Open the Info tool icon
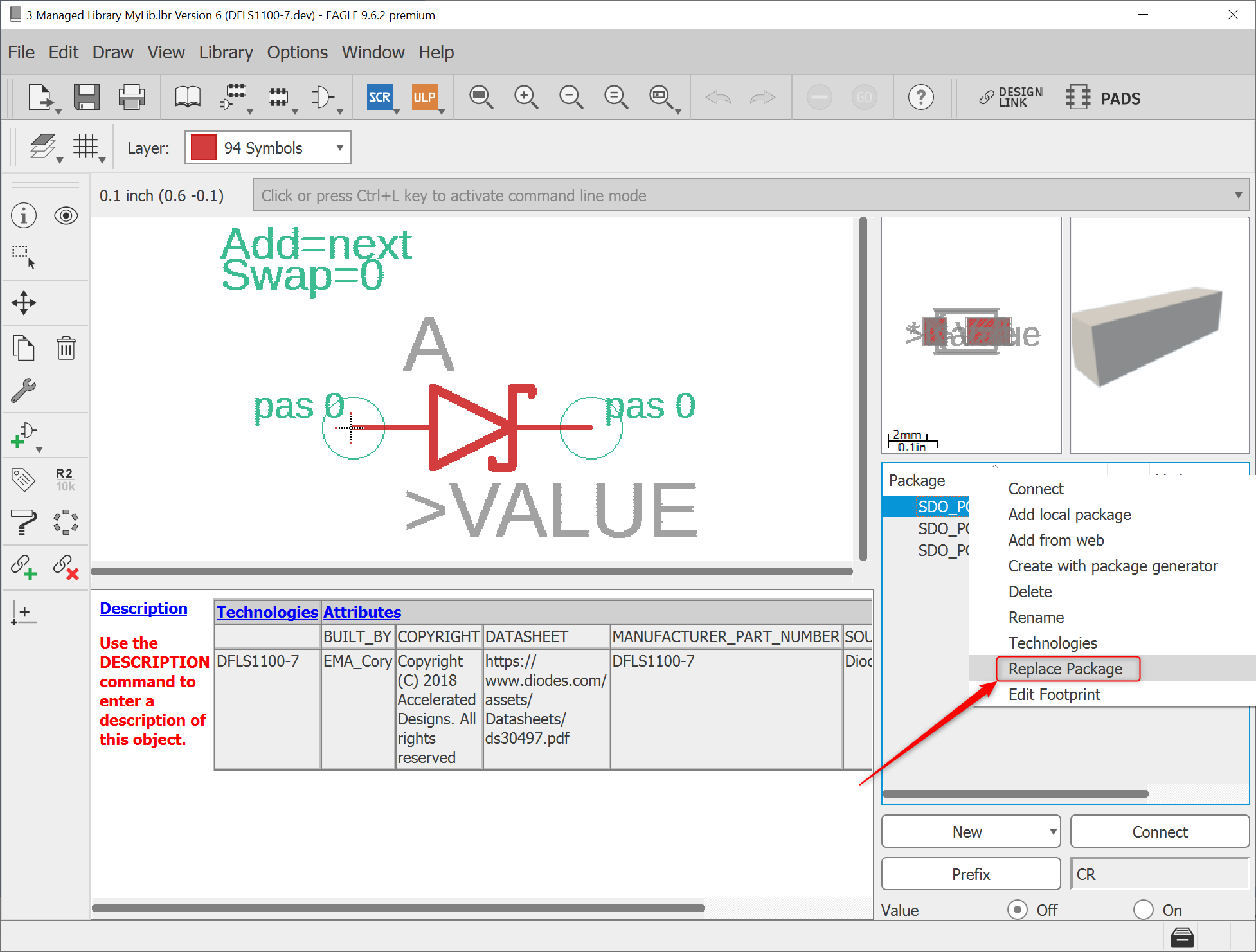This screenshot has width=1256, height=952. [x=24, y=215]
